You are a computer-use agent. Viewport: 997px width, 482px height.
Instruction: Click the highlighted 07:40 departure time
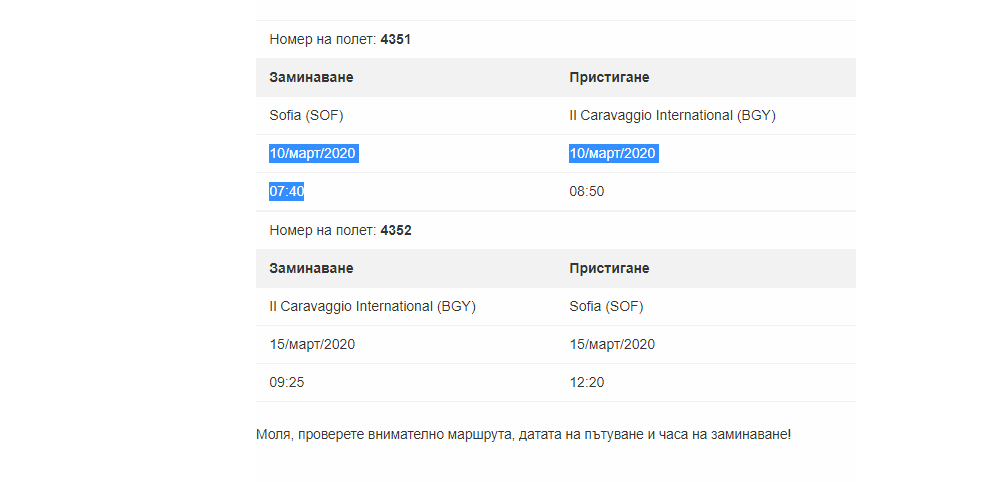point(286,192)
